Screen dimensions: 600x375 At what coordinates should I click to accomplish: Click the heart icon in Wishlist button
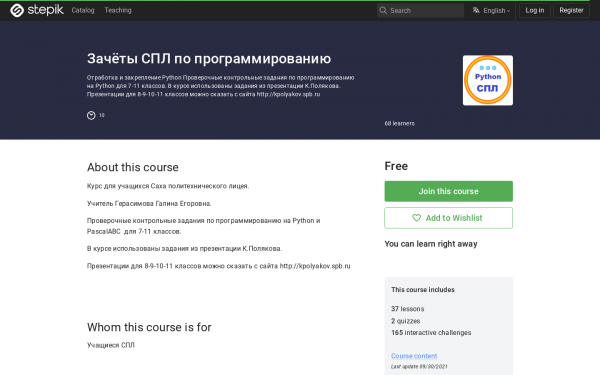coord(416,218)
